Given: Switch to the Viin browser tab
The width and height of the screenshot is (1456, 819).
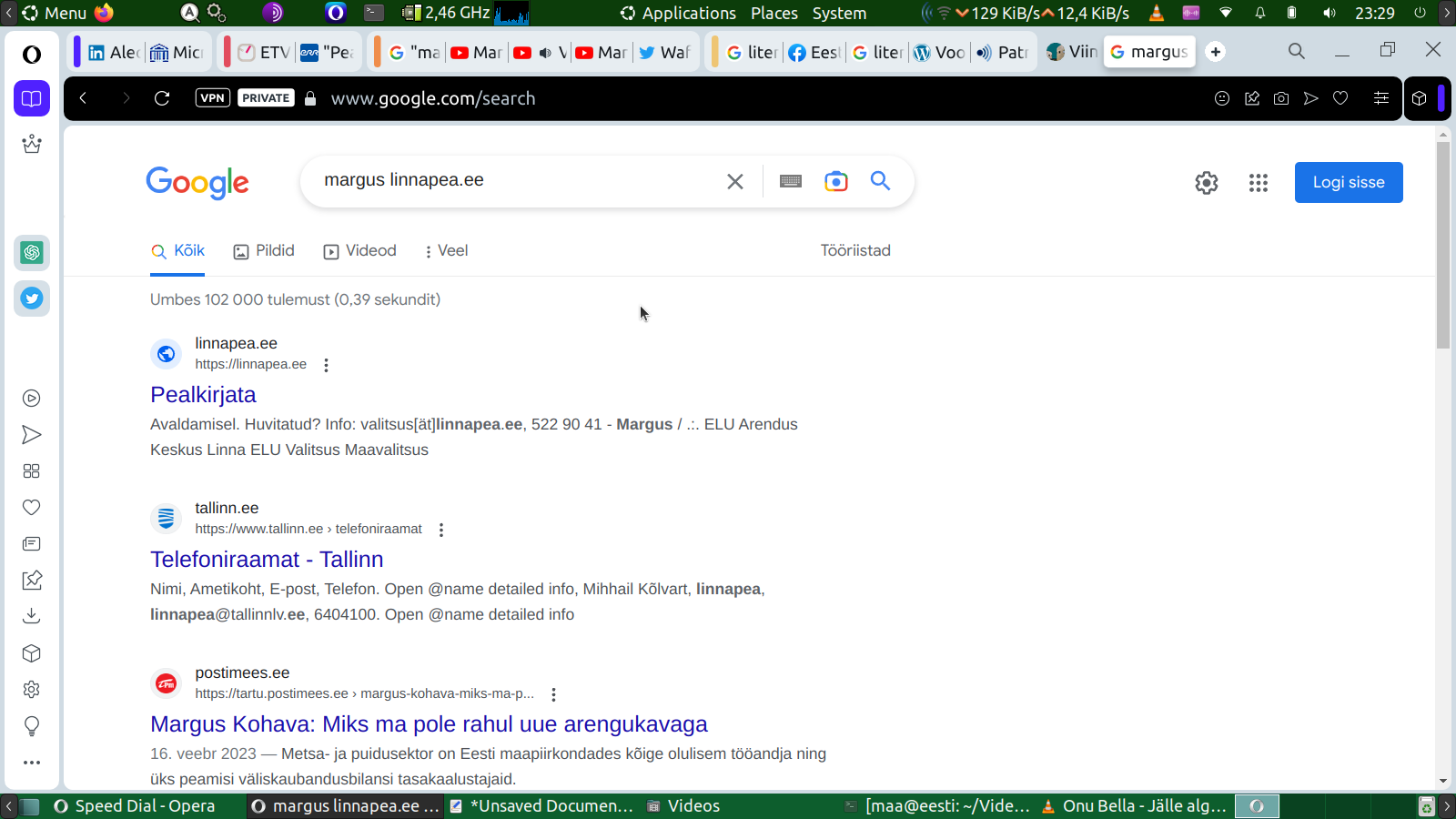Looking at the screenshot, I should [x=1072, y=52].
